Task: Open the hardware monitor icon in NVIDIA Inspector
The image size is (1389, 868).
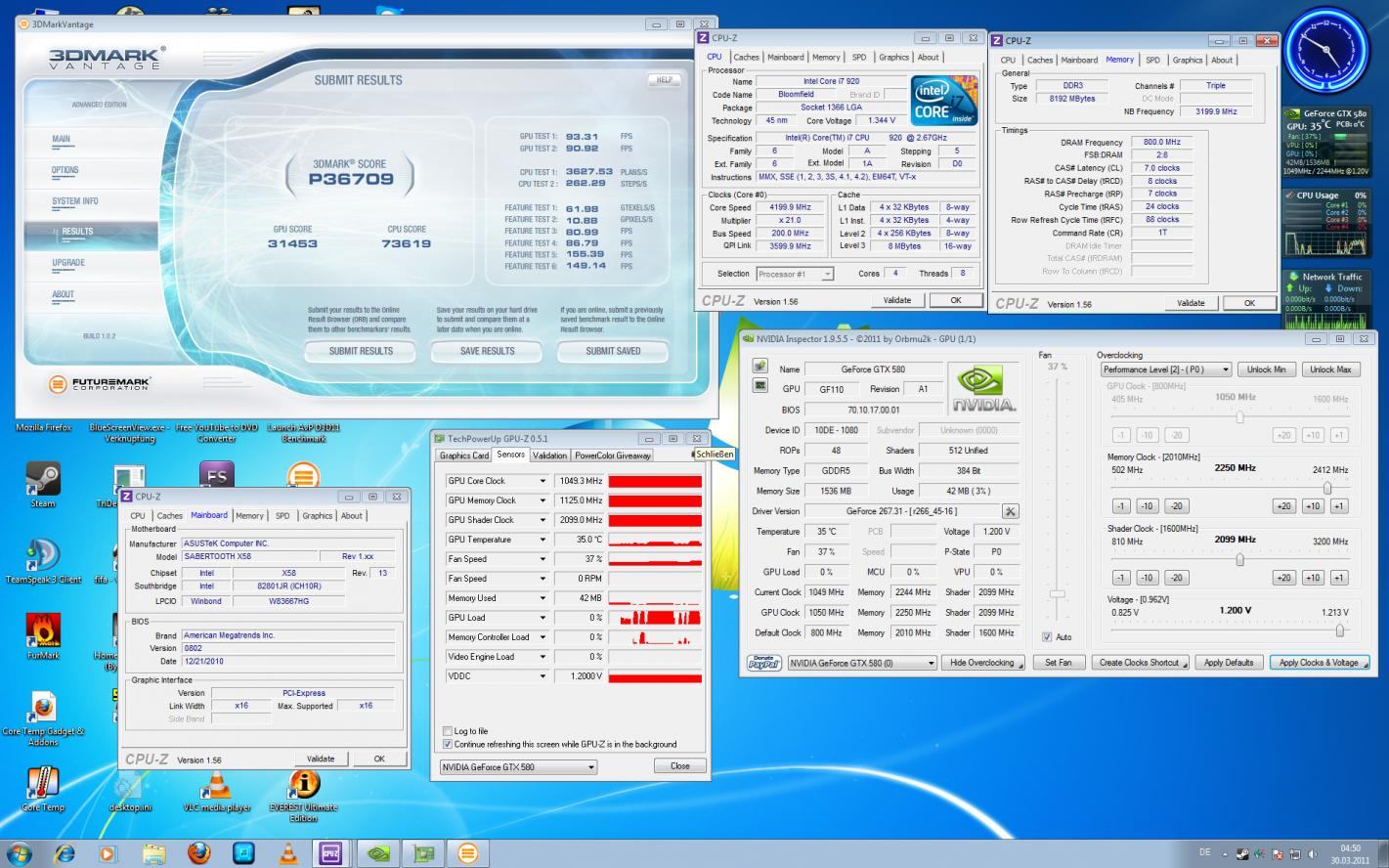Action: (760, 386)
